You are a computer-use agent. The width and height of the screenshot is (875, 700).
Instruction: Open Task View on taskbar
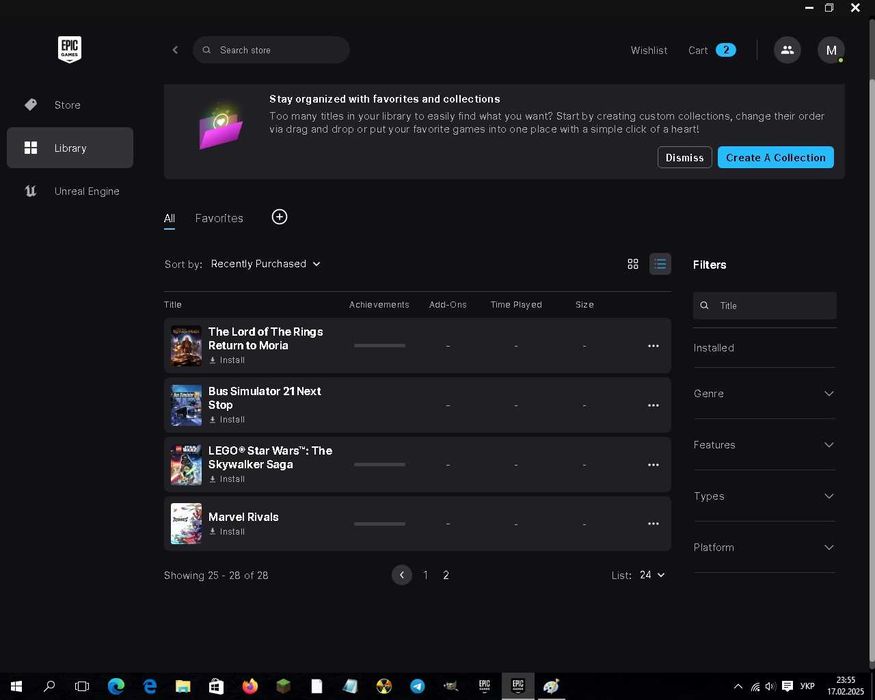(x=82, y=686)
